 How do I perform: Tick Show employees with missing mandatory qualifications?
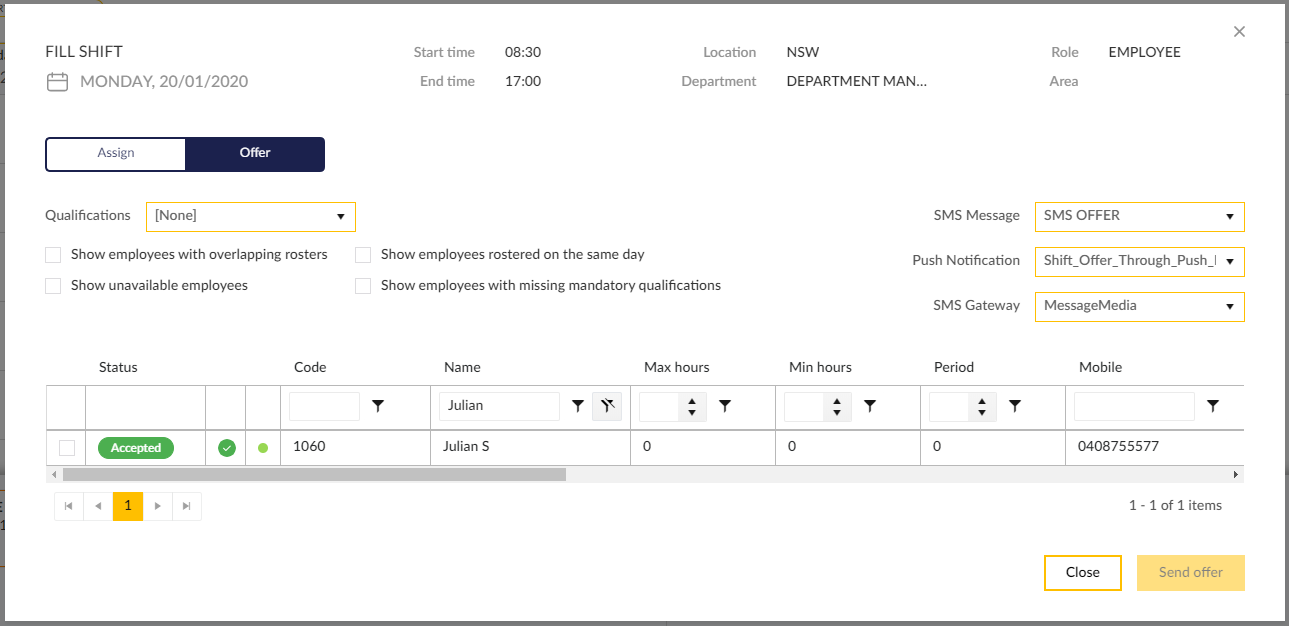pyautogui.click(x=363, y=286)
